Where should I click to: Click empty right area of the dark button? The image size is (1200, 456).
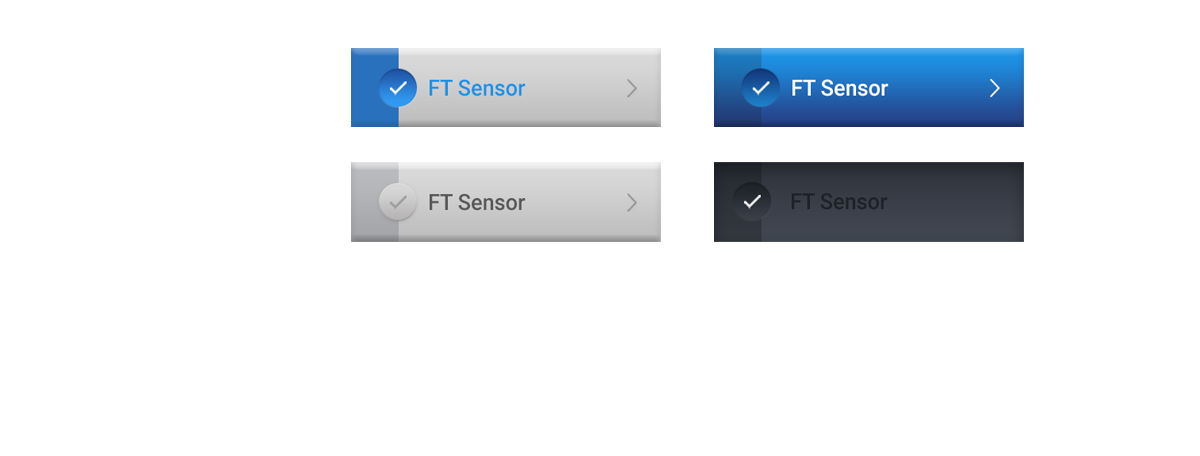(960, 202)
